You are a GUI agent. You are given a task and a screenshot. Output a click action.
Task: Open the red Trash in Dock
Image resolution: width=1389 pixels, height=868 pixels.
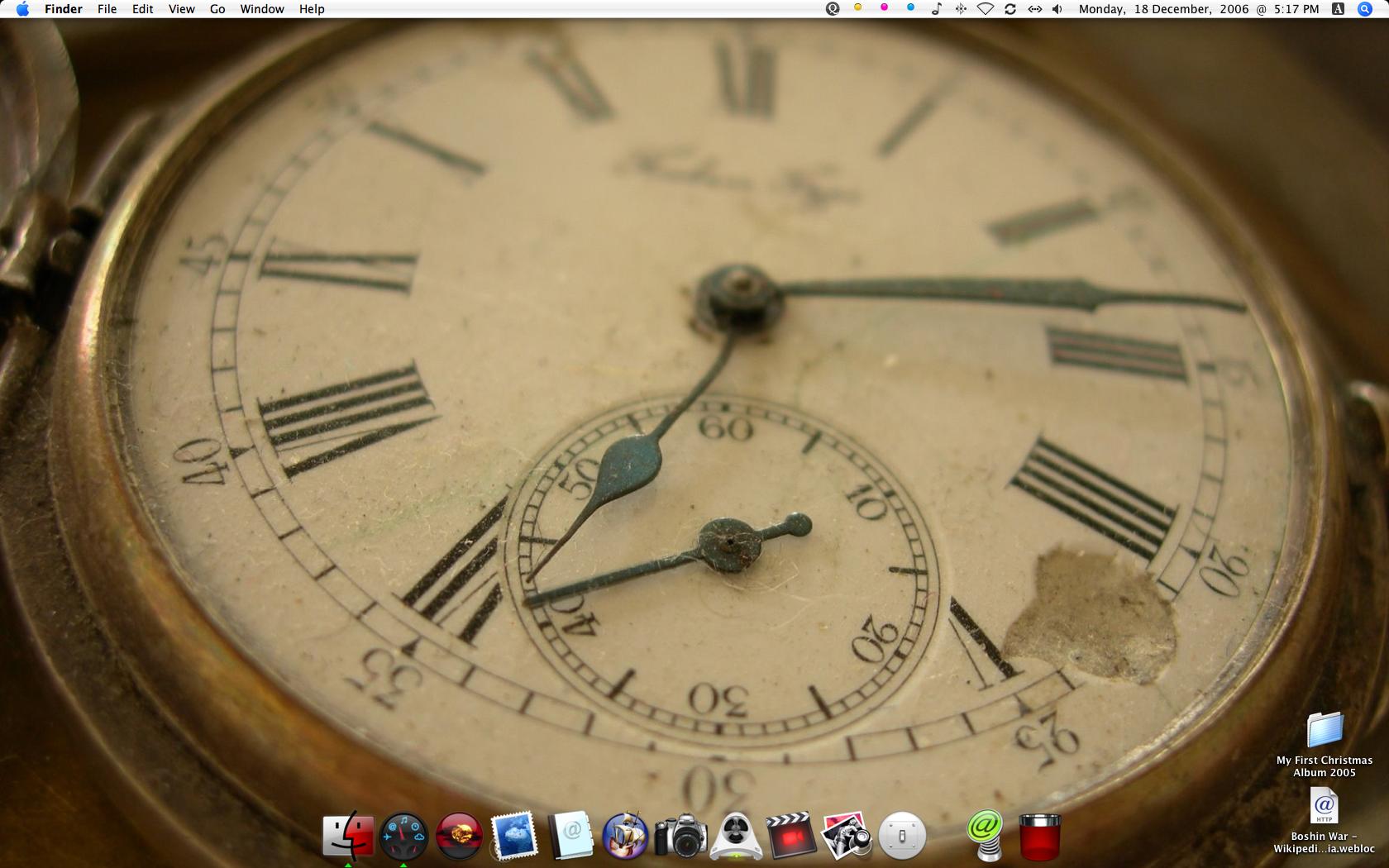coord(1040,837)
